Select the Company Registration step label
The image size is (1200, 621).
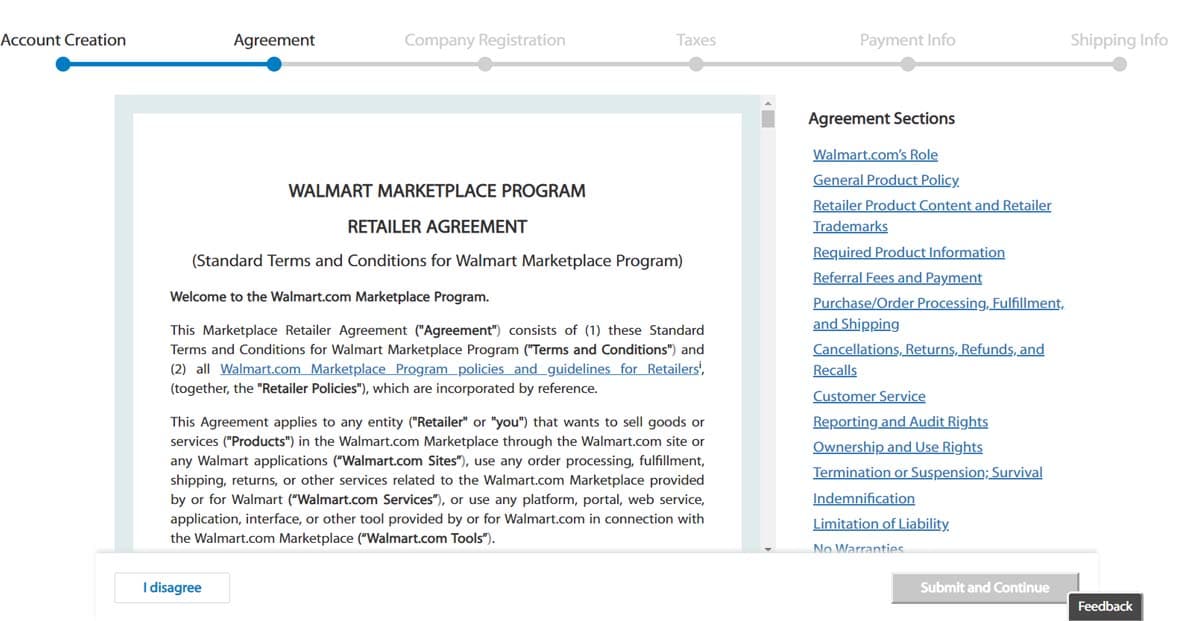pyautogui.click(x=484, y=40)
